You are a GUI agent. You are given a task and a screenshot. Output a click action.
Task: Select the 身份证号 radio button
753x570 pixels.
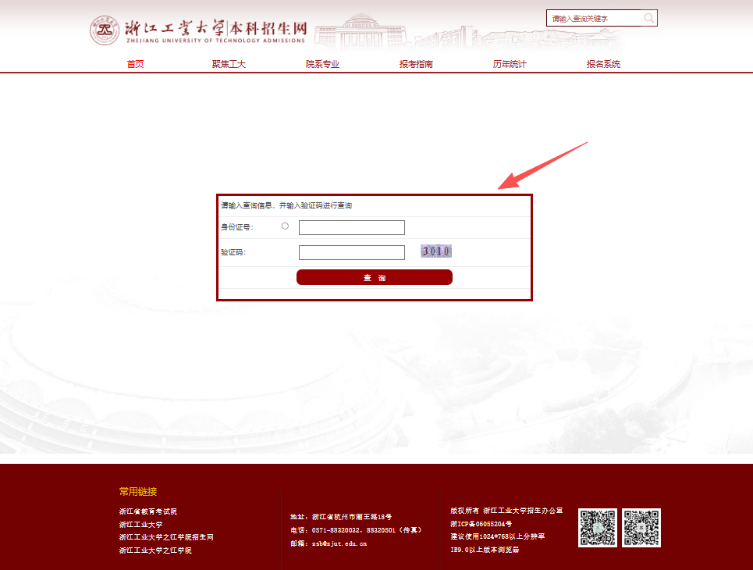pyautogui.click(x=285, y=226)
